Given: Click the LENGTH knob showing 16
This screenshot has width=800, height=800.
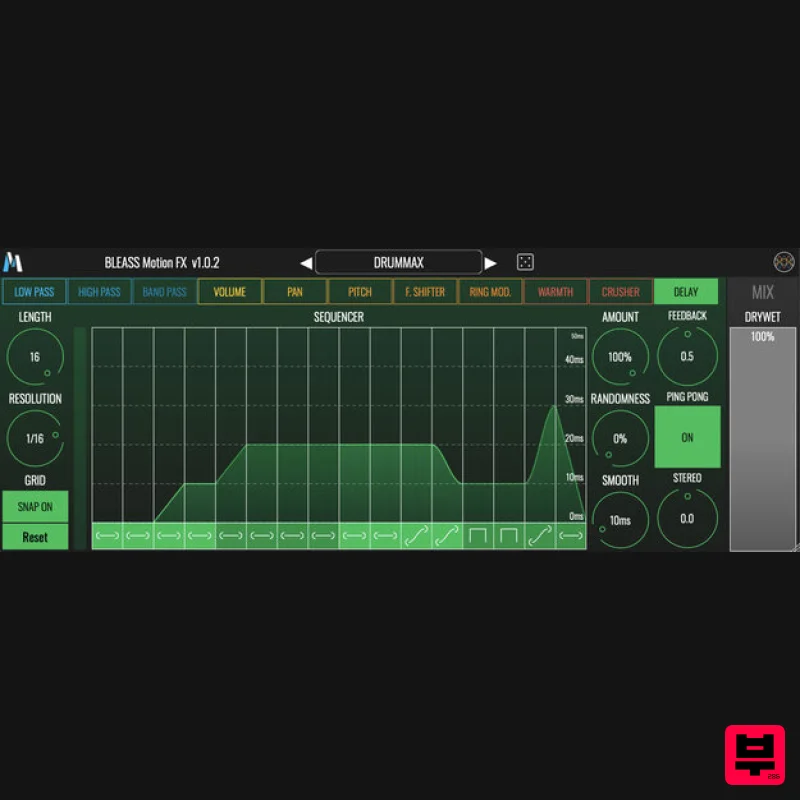Looking at the screenshot, I should point(35,357).
